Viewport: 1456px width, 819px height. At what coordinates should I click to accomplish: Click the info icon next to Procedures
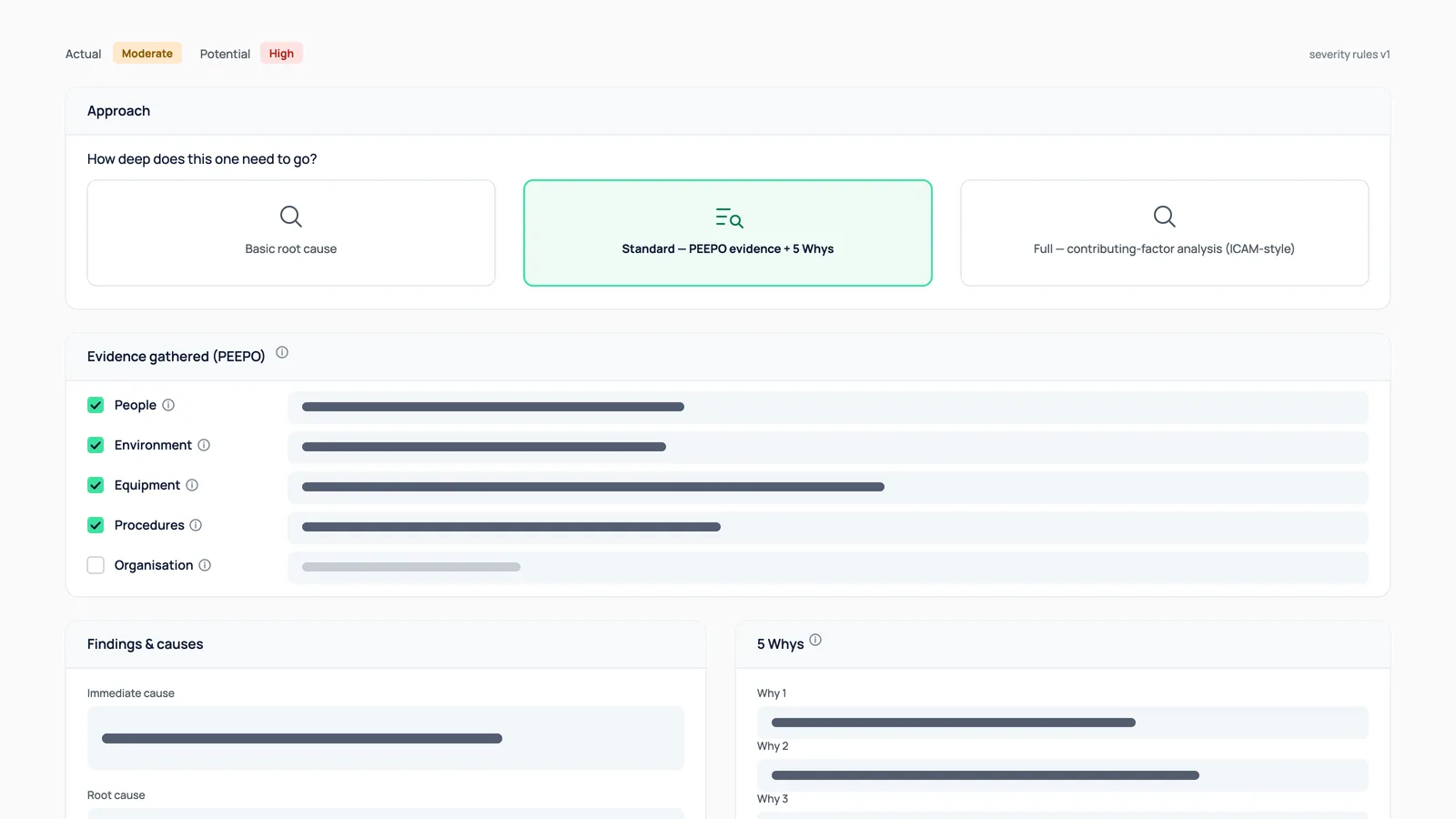[196, 525]
